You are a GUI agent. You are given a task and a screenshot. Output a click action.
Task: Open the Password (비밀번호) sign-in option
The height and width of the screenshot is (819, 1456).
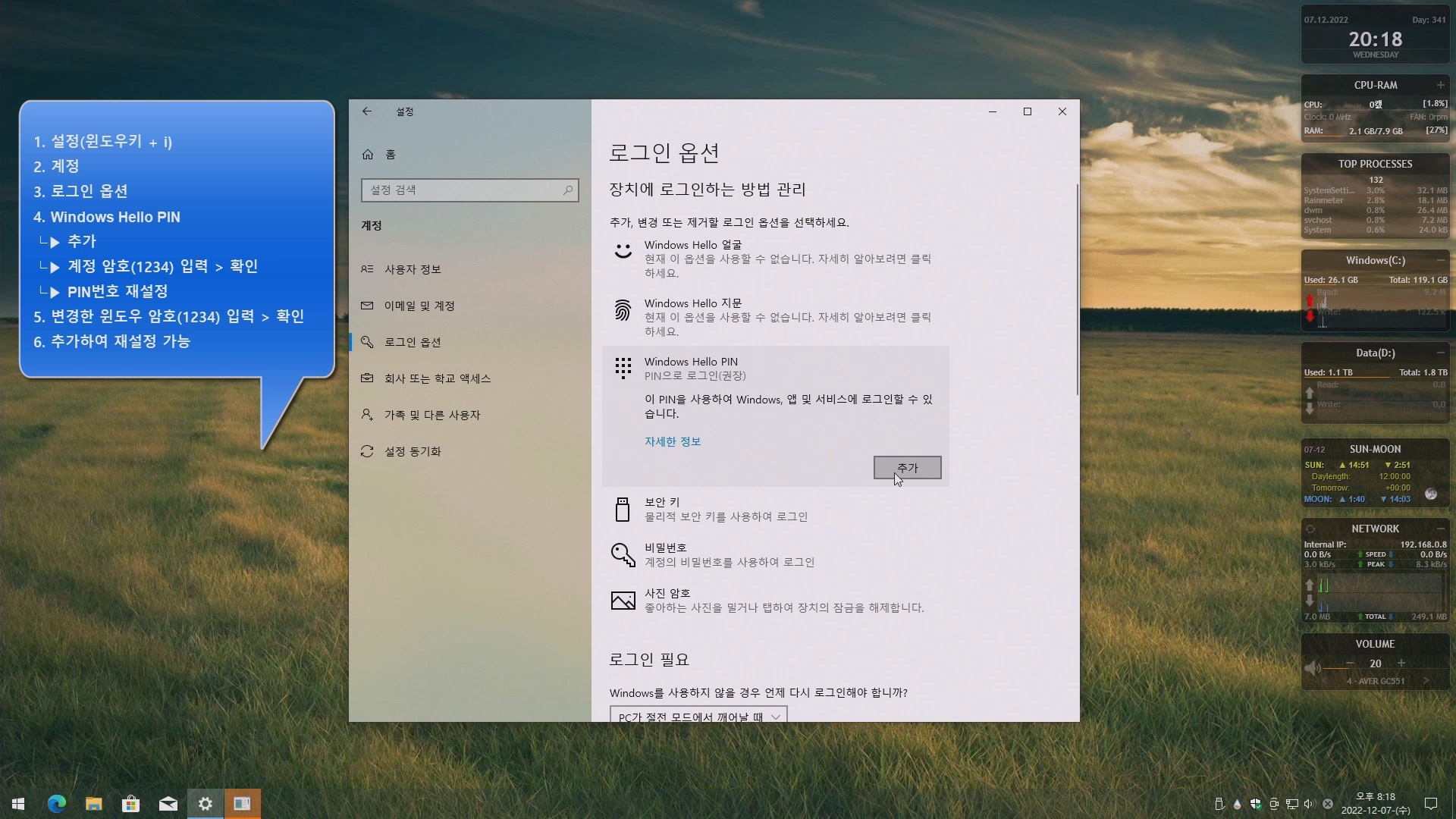click(665, 548)
